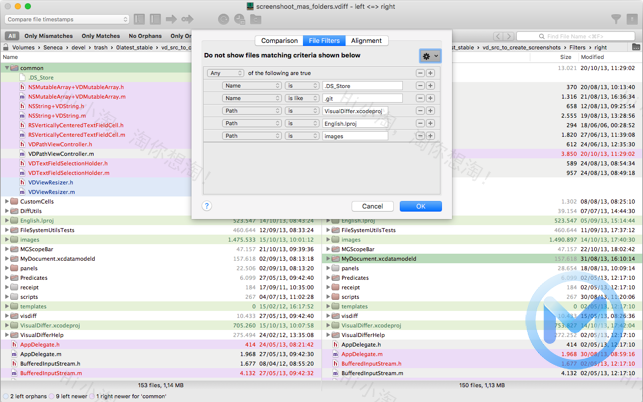Screen dimensions: 643x402
Task: Switch to the Comparison tab
Action: tap(279, 41)
